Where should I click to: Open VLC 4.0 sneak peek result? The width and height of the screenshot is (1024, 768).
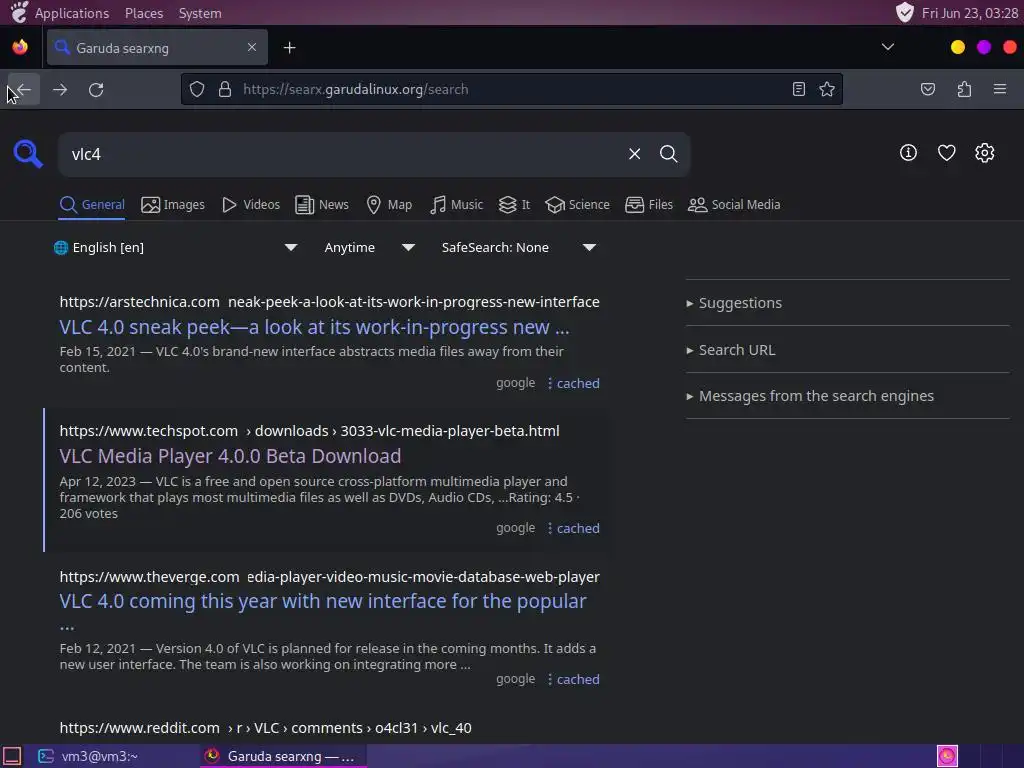[314, 327]
